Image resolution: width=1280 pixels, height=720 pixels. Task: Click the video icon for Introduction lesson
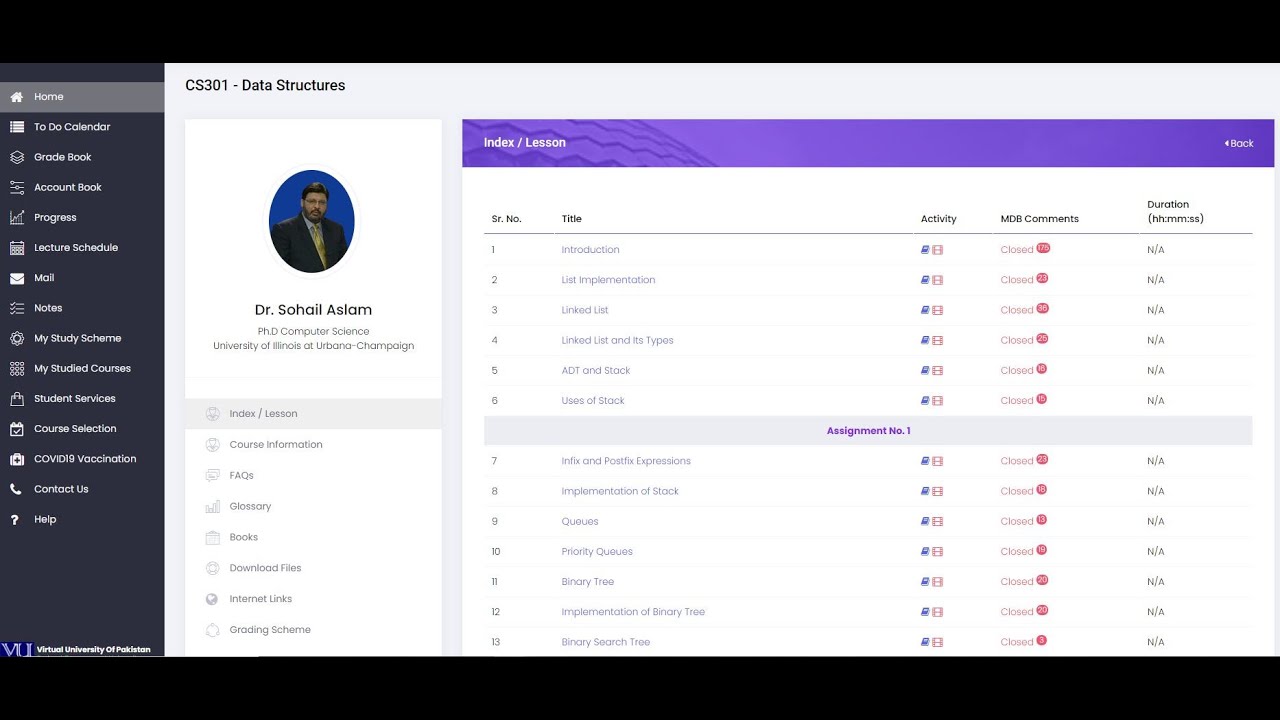tap(938, 250)
